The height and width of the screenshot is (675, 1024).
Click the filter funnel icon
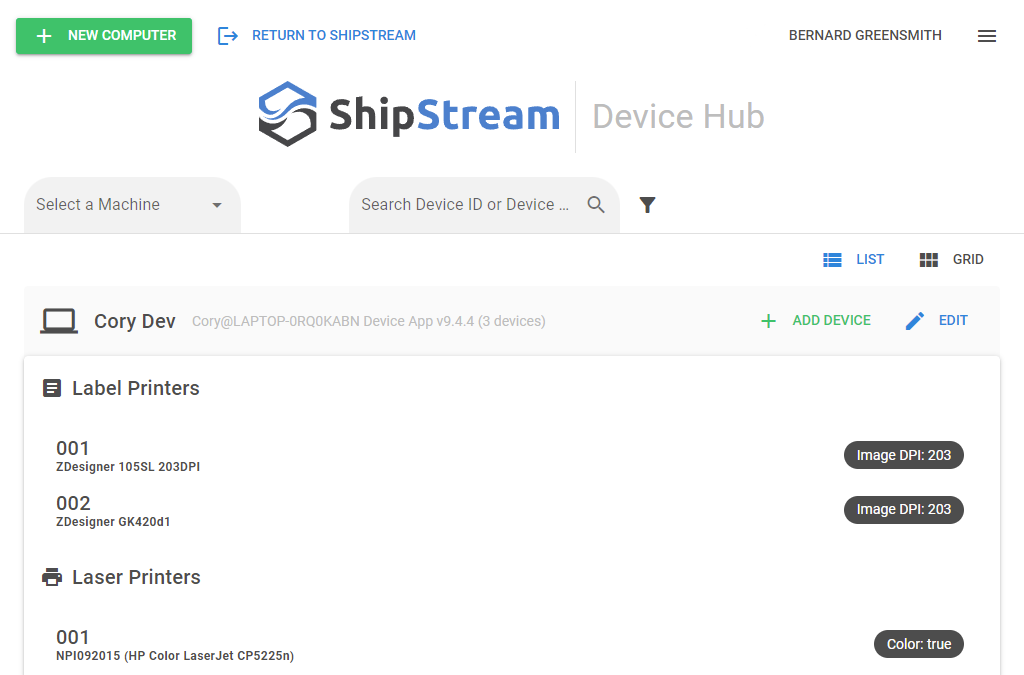pyautogui.click(x=647, y=205)
